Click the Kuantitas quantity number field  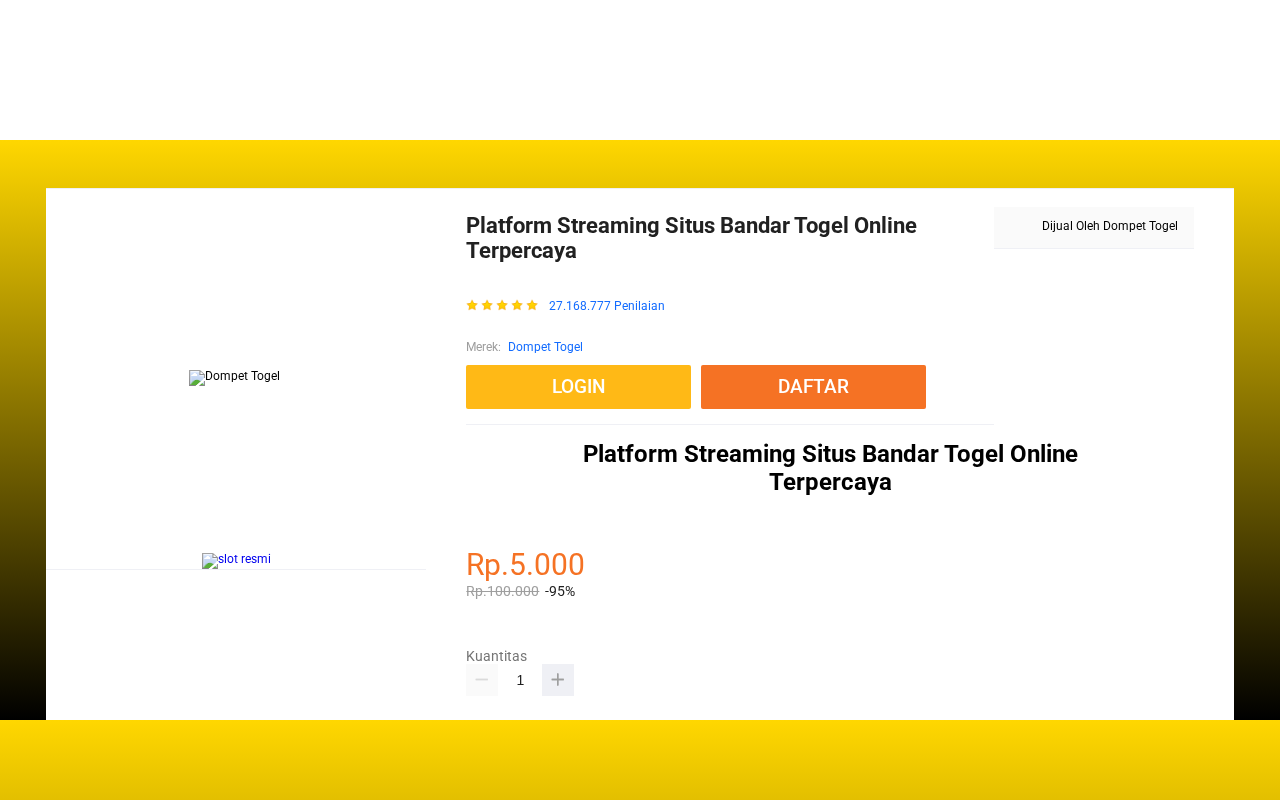tap(520, 680)
